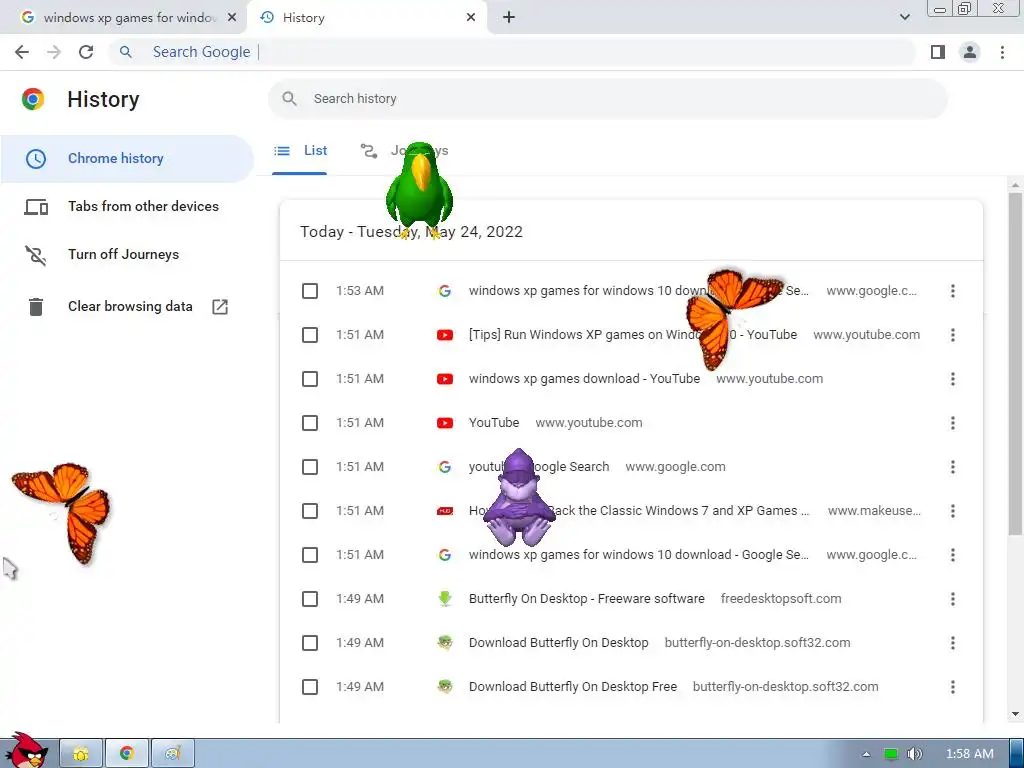Open windows xp games download - YouTube link
The height and width of the screenshot is (768, 1024).
pos(584,379)
